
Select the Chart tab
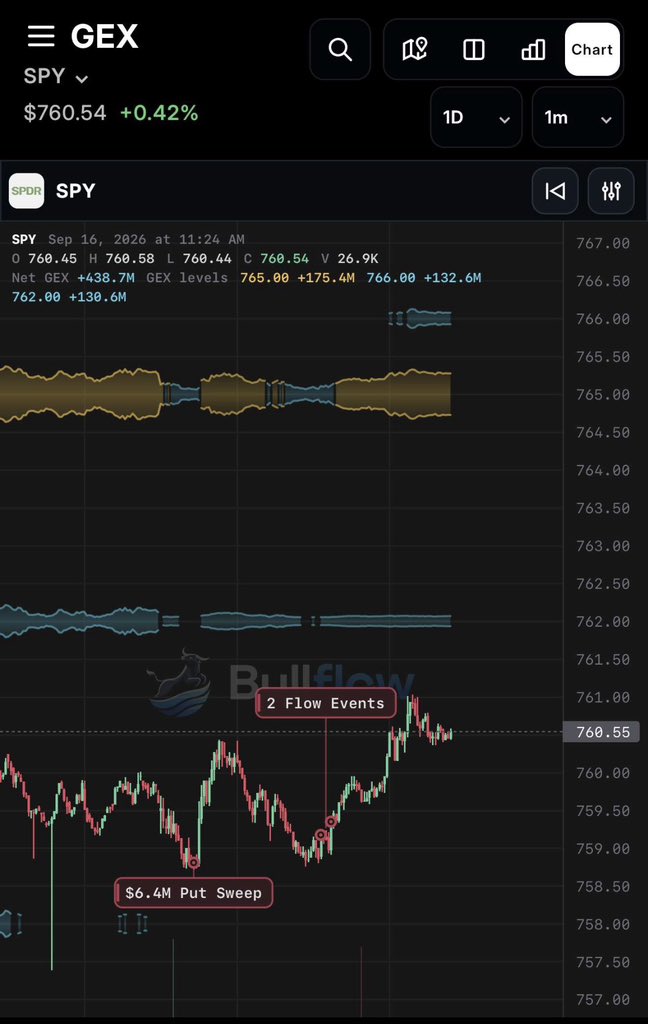pyautogui.click(x=592, y=50)
